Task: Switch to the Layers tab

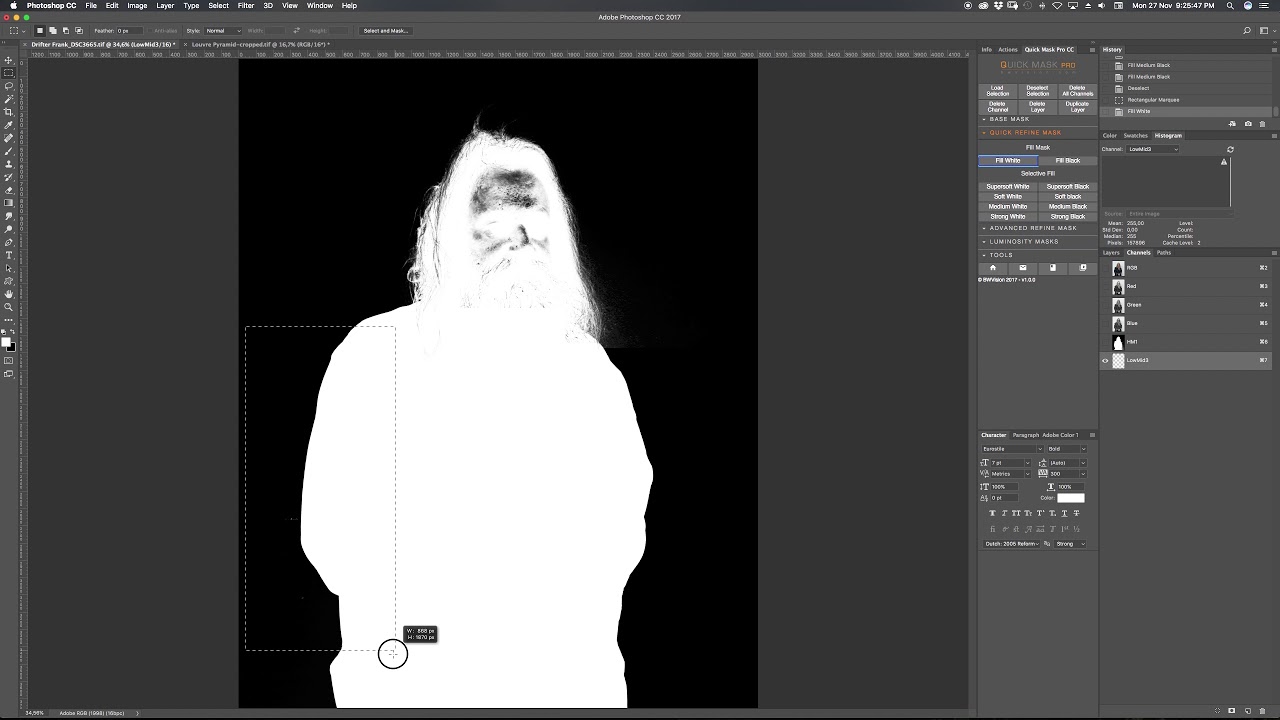Action: click(x=1111, y=252)
